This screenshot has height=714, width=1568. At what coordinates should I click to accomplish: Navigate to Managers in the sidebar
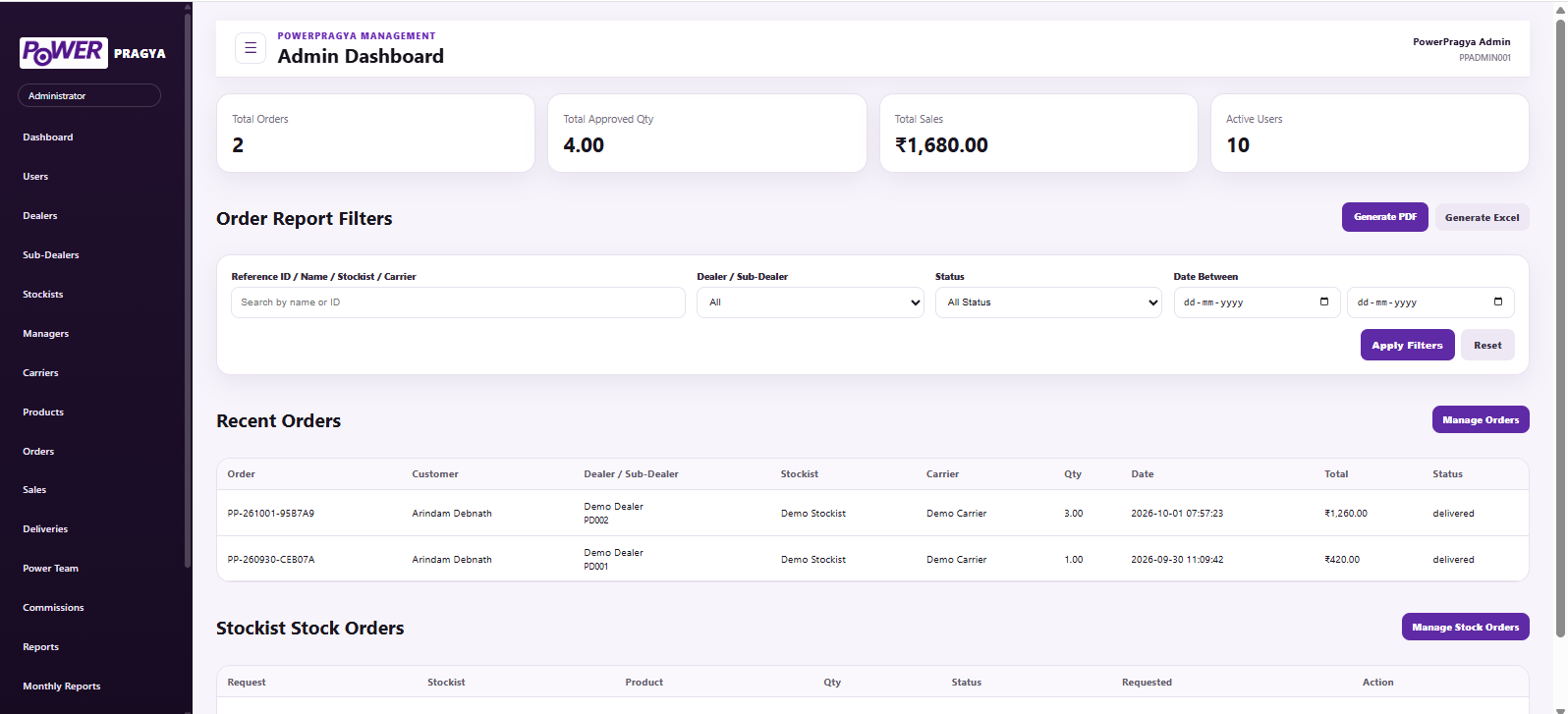[46, 334]
